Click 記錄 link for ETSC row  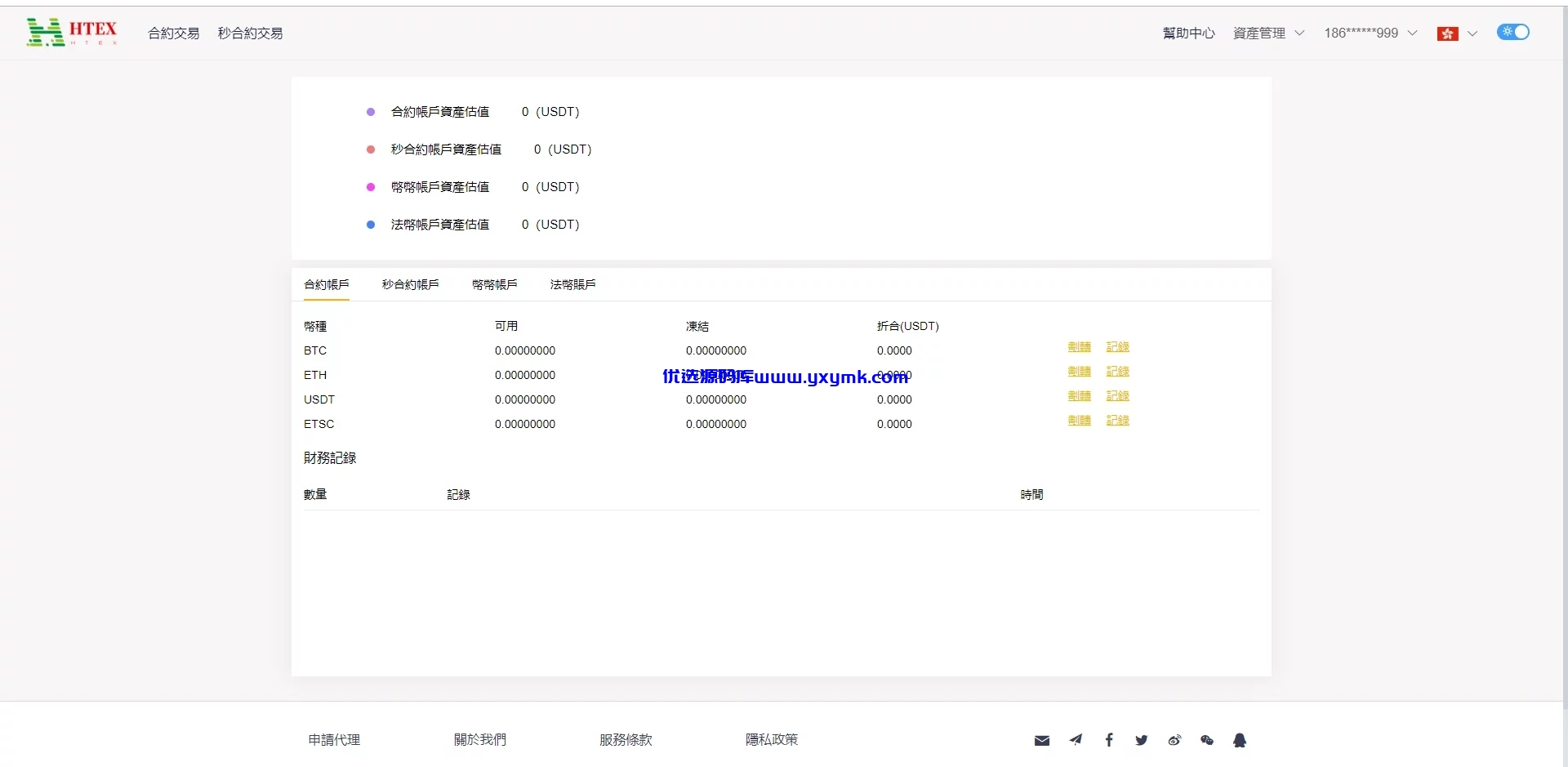tap(1117, 421)
